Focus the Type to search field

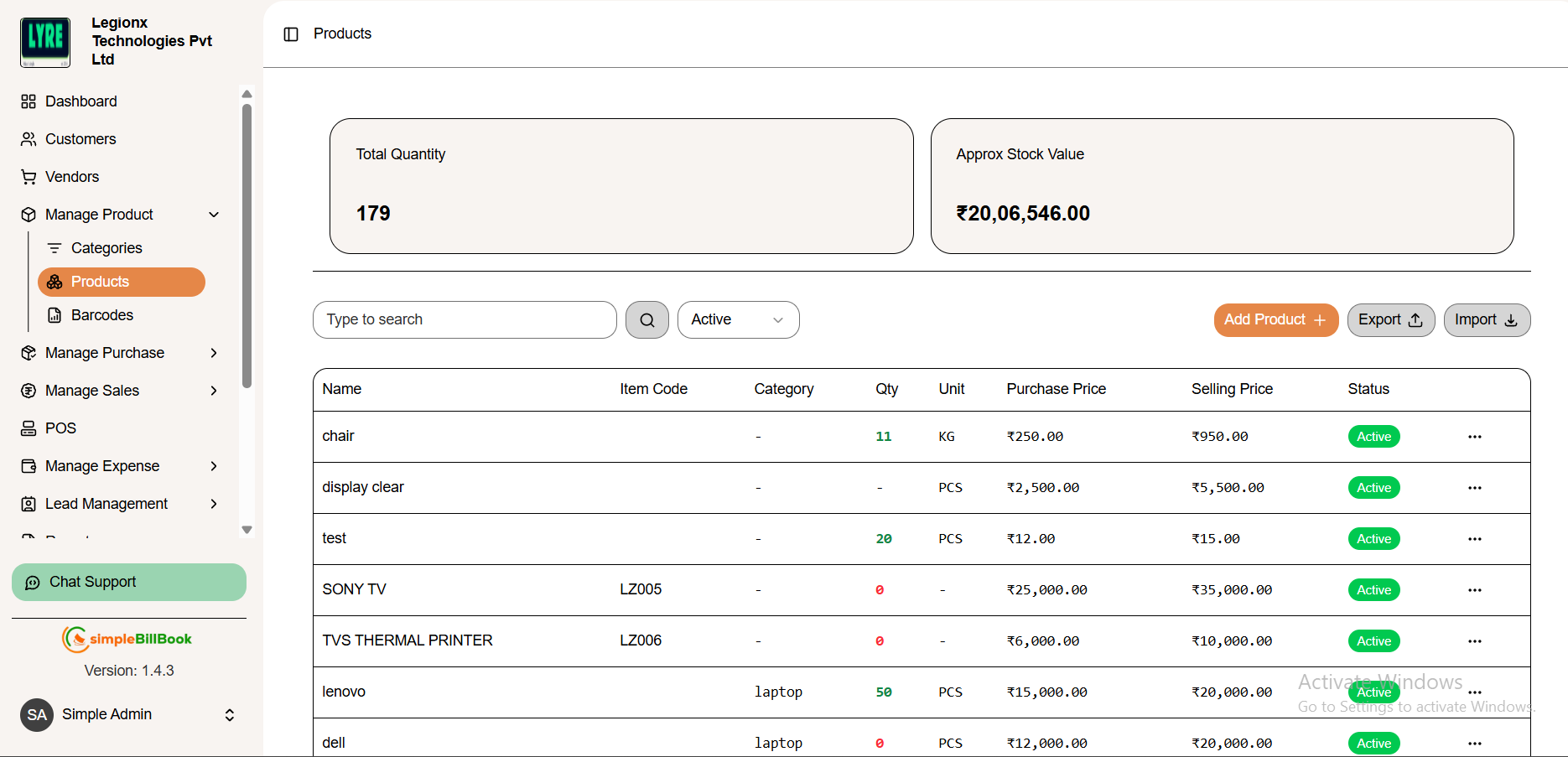pyautogui.click(x=465, y=320)
